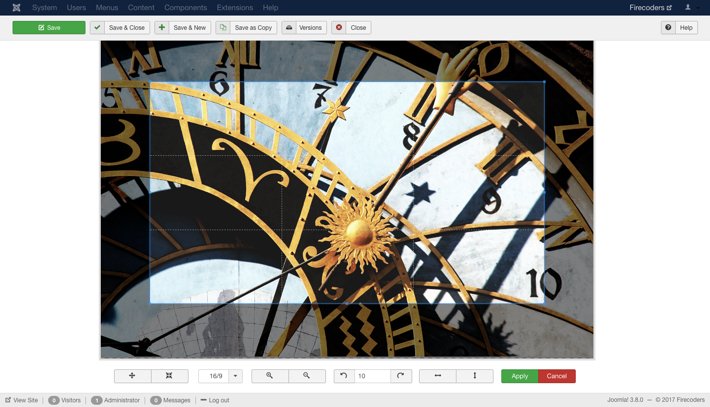Open the Versions history
The width and height of the screenshot is (710, 407).
point(304,28)
